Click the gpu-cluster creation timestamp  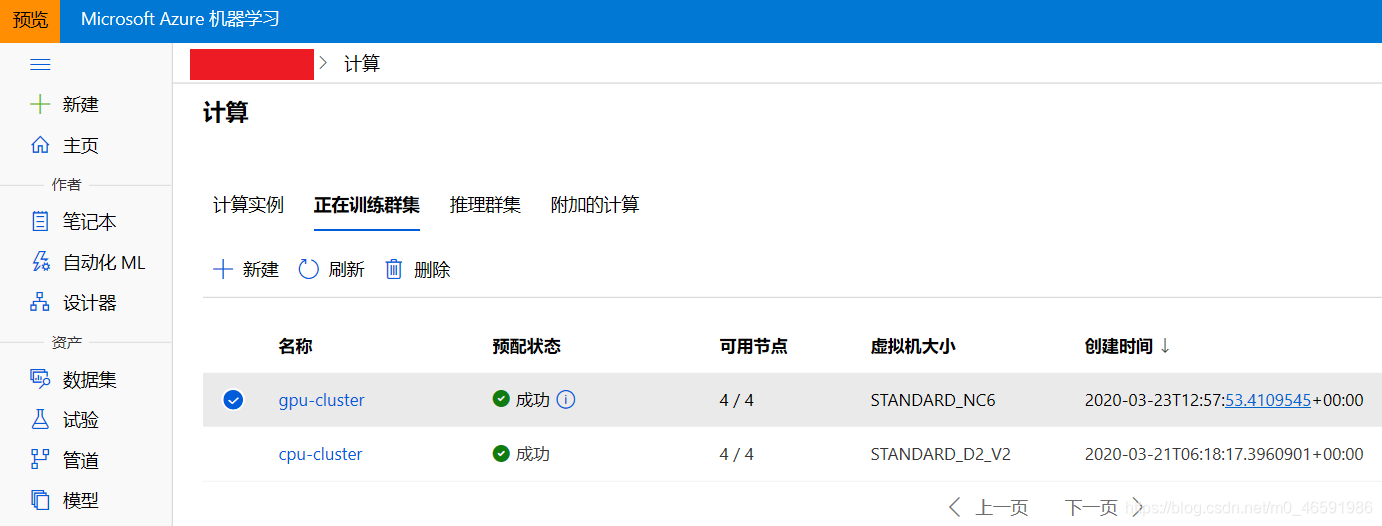coord(1224,400)
